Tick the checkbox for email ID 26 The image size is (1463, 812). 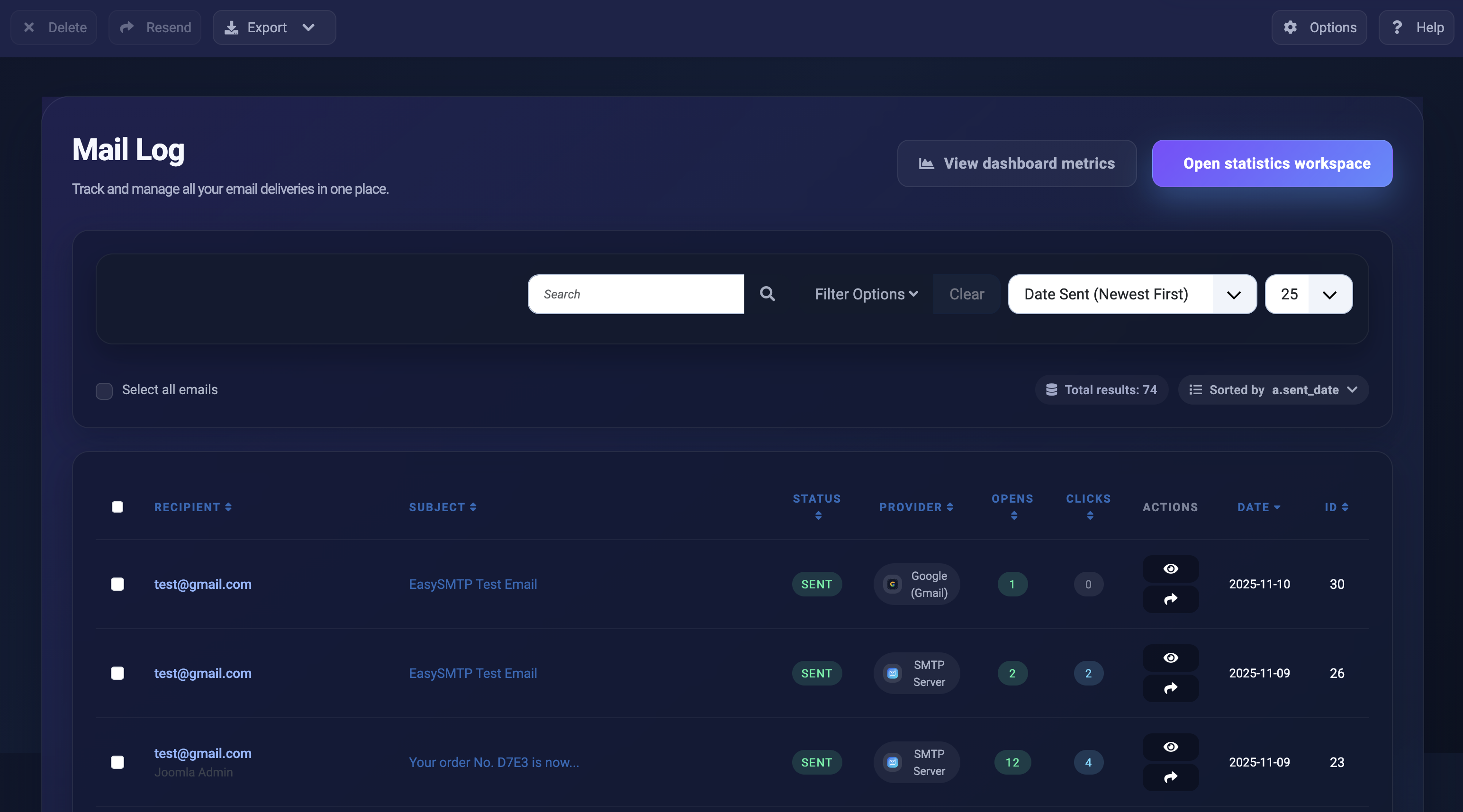pos(117,673)
